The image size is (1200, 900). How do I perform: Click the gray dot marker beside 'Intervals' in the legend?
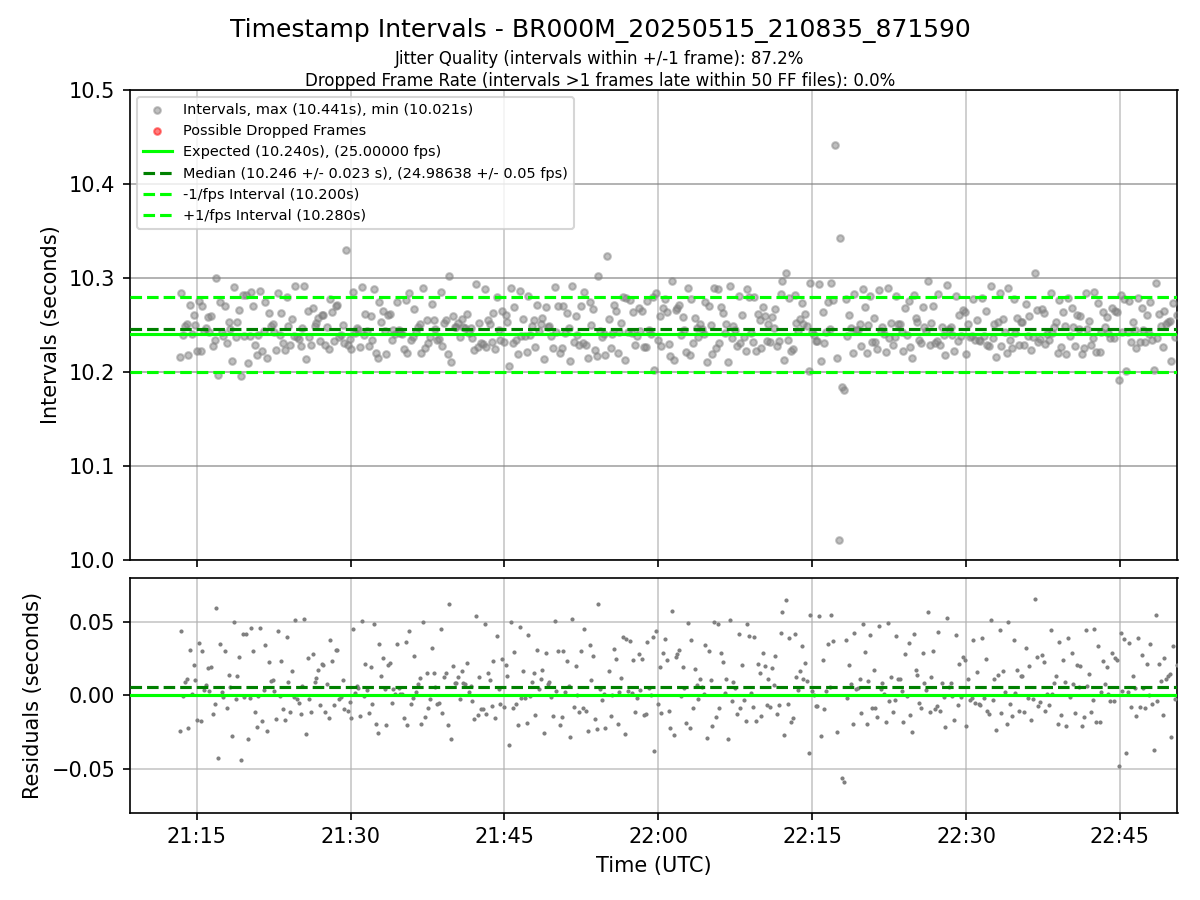point(159,109)
